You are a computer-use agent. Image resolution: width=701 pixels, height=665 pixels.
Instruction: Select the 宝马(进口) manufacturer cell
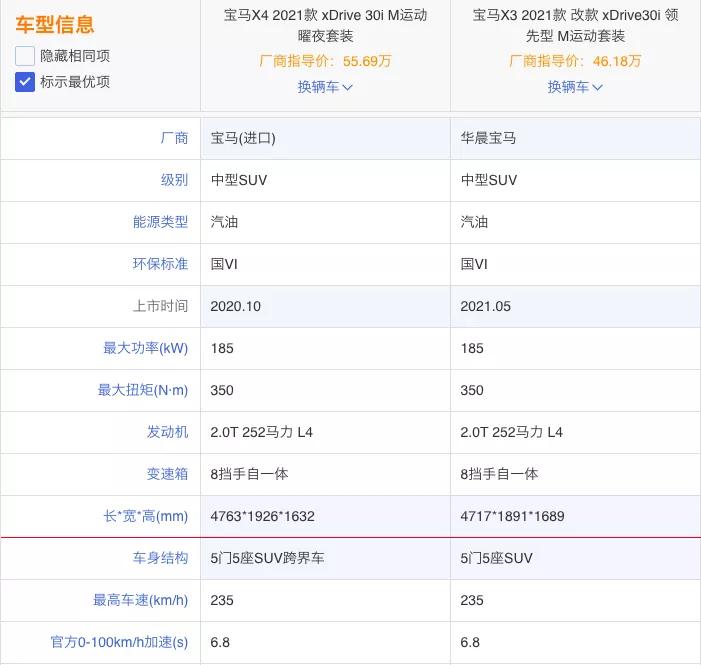325,138
